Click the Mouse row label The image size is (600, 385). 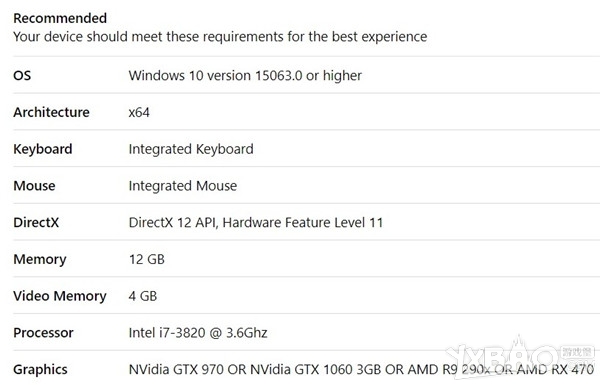[x=34, y=186]
